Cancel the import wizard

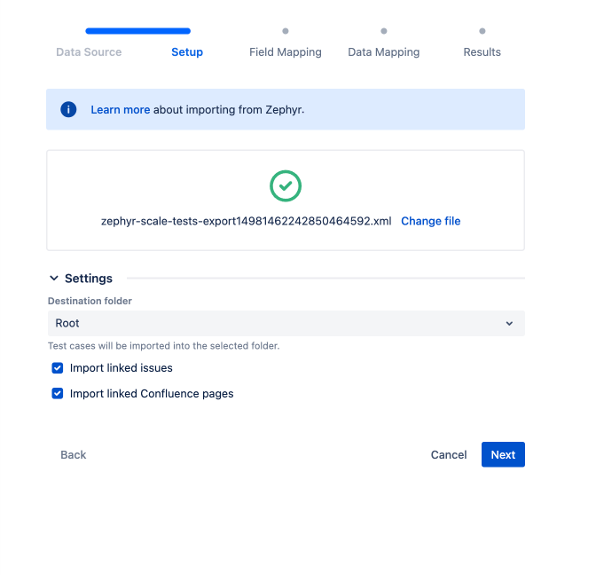pyautogui.click(x=448, y=455)
